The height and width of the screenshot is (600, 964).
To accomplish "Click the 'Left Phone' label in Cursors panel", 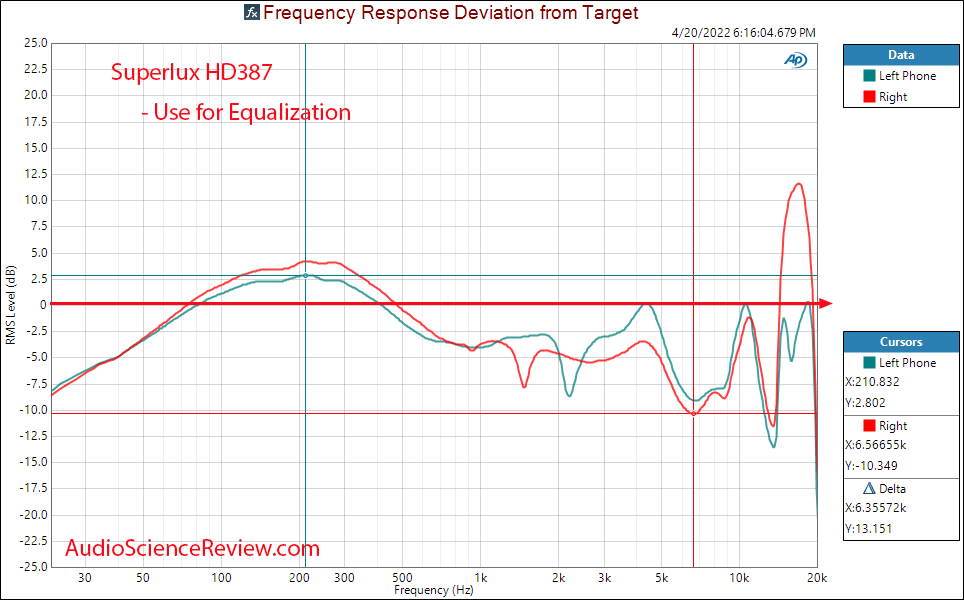I will click(x=907, y=363).
